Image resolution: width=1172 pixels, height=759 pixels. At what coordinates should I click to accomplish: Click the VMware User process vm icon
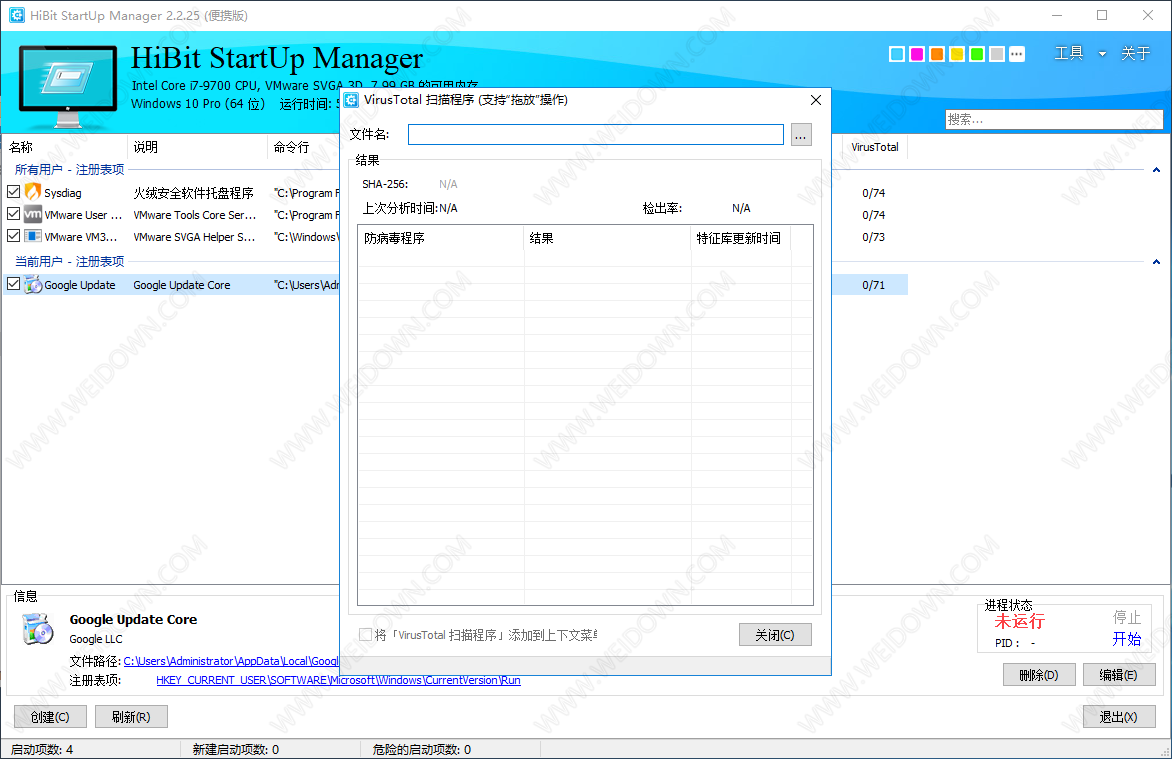coord(32,215)
